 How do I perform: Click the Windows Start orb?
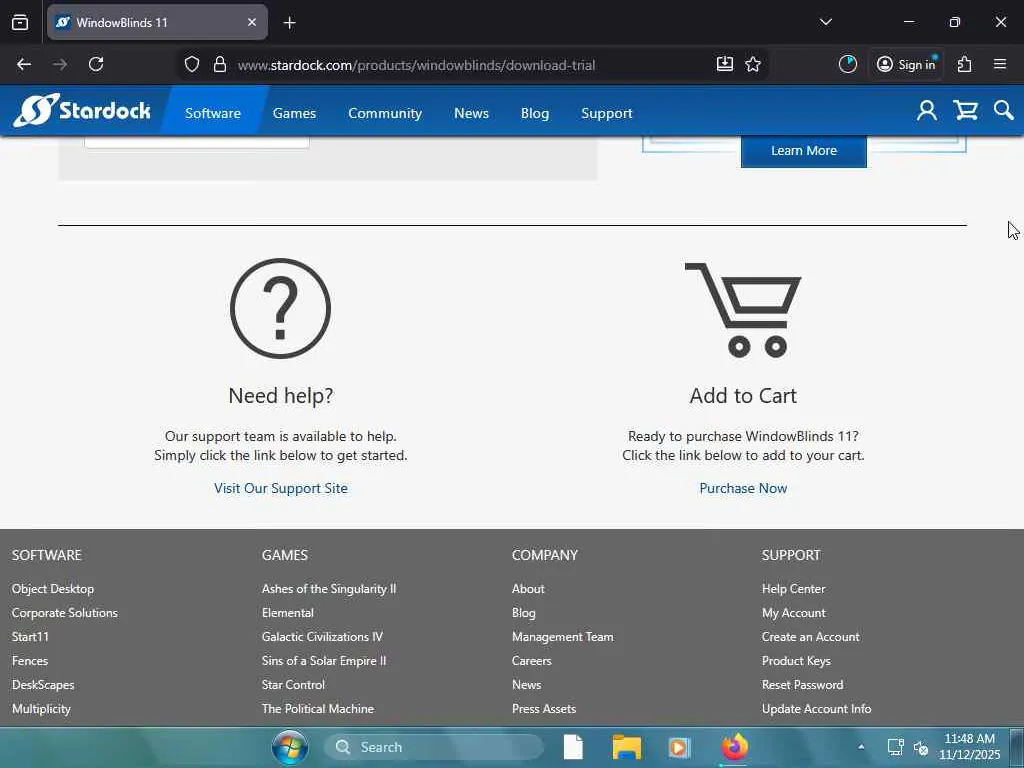290,747
